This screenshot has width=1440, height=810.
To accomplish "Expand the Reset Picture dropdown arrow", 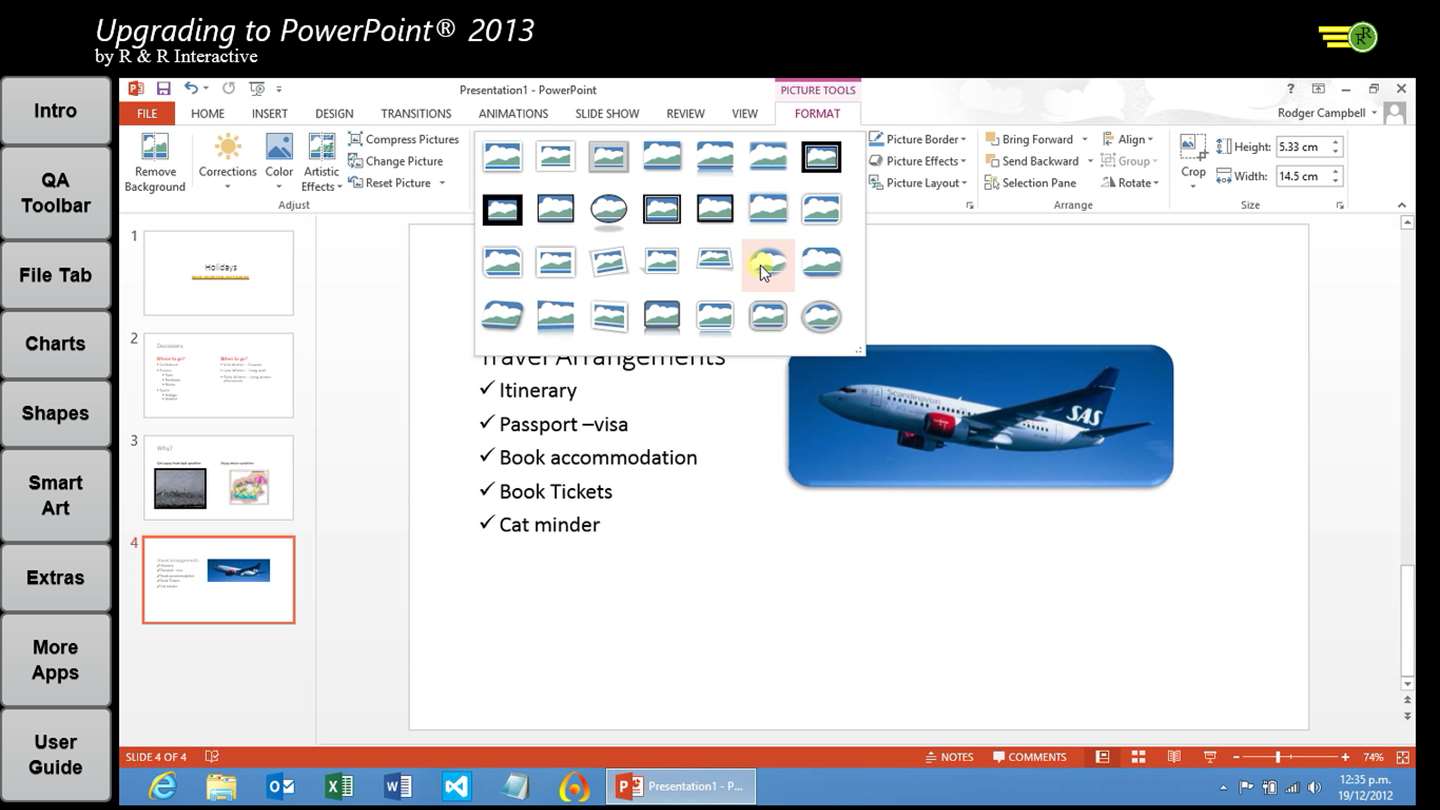I will pyautogui.click(x=442, y=183).
